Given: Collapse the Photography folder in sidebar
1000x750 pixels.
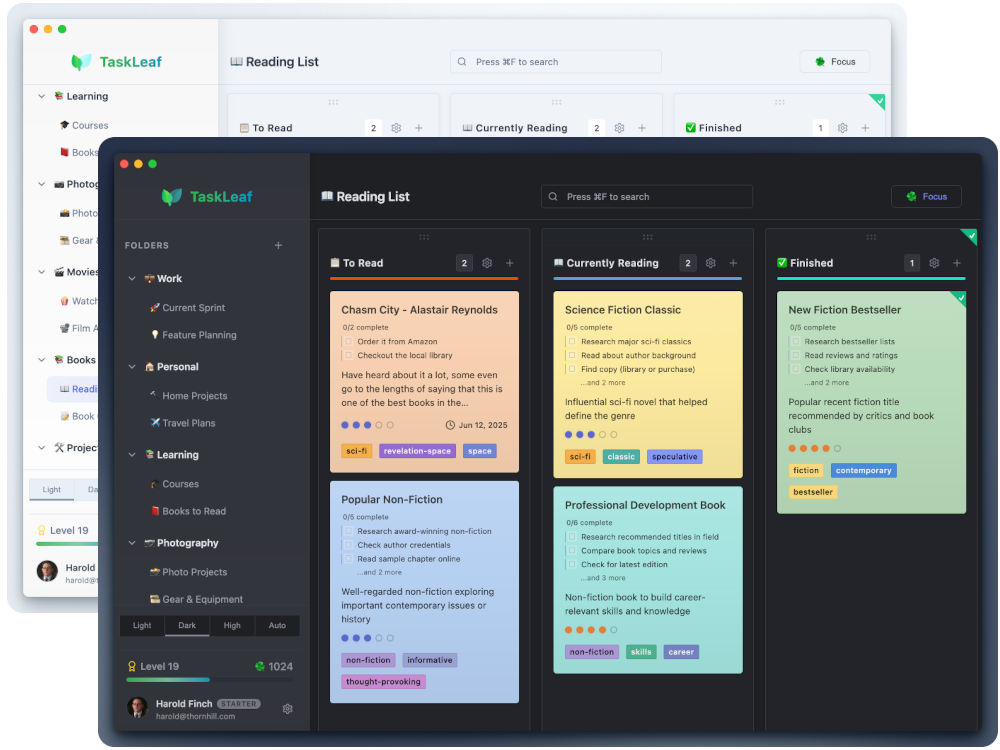Looking at the screenshot, I should (x=132, y=543).
